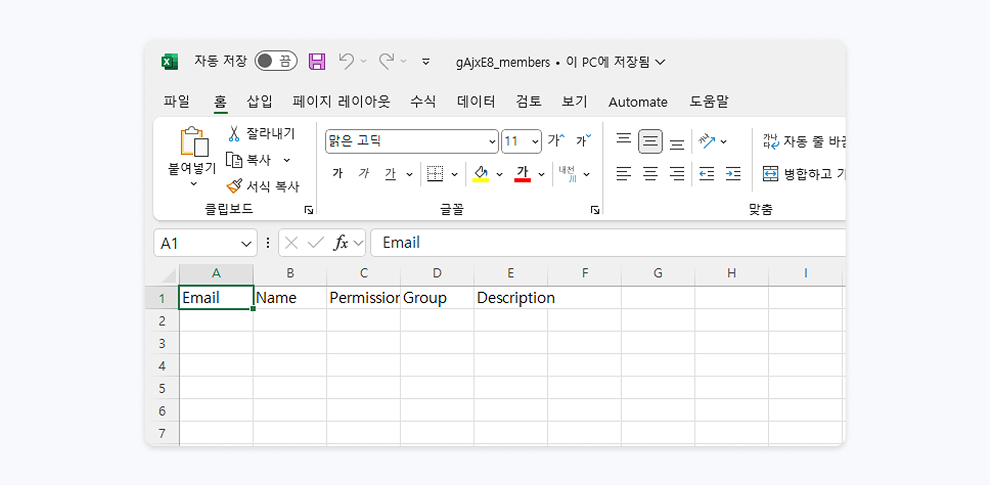Click the Undo arrow icon
The image size is (990, 485).
pyautogui.click(x=346, y=62)
